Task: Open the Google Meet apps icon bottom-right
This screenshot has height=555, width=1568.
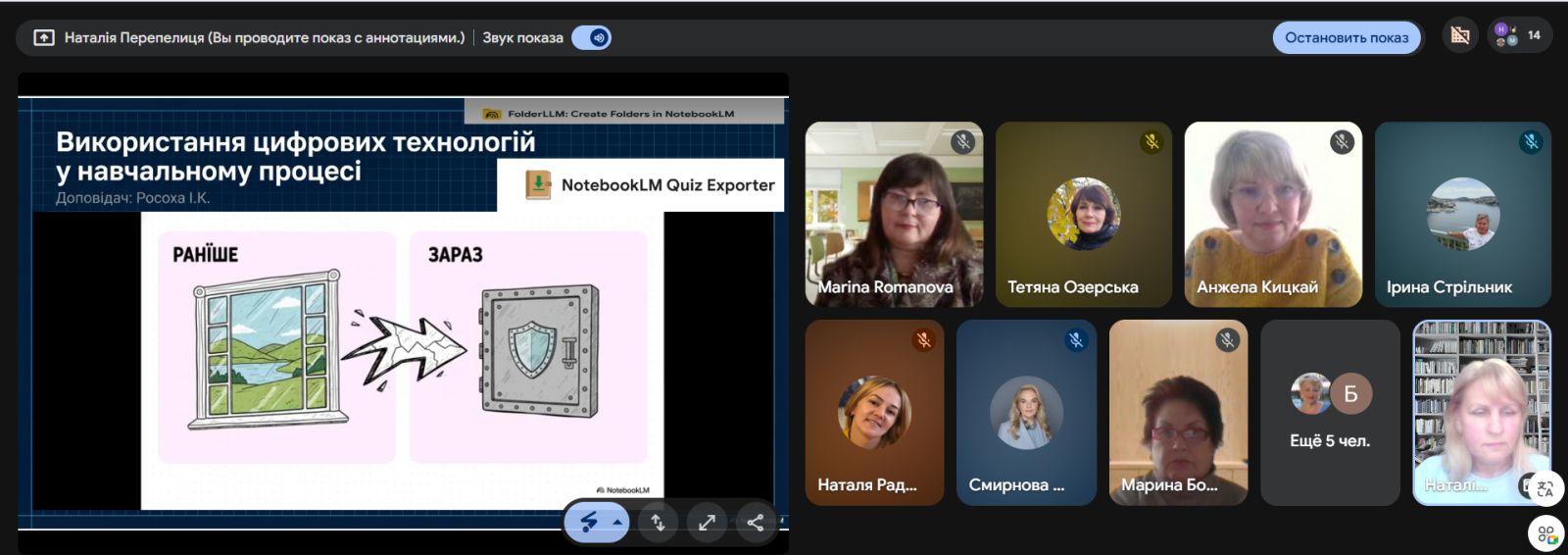Action: tap(1546, 533)
